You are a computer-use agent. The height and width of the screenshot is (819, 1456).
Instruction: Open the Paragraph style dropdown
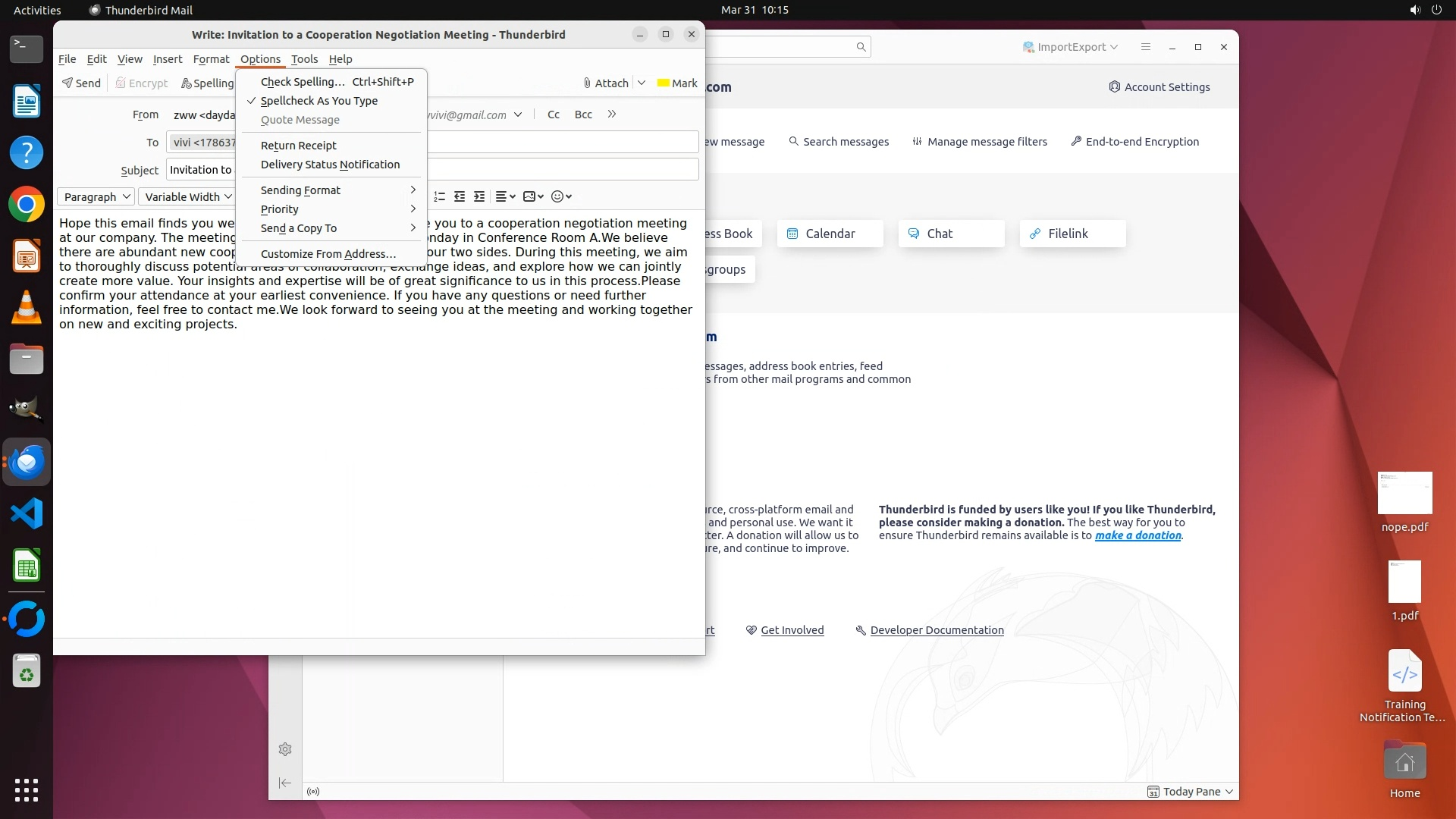(96, 197)
